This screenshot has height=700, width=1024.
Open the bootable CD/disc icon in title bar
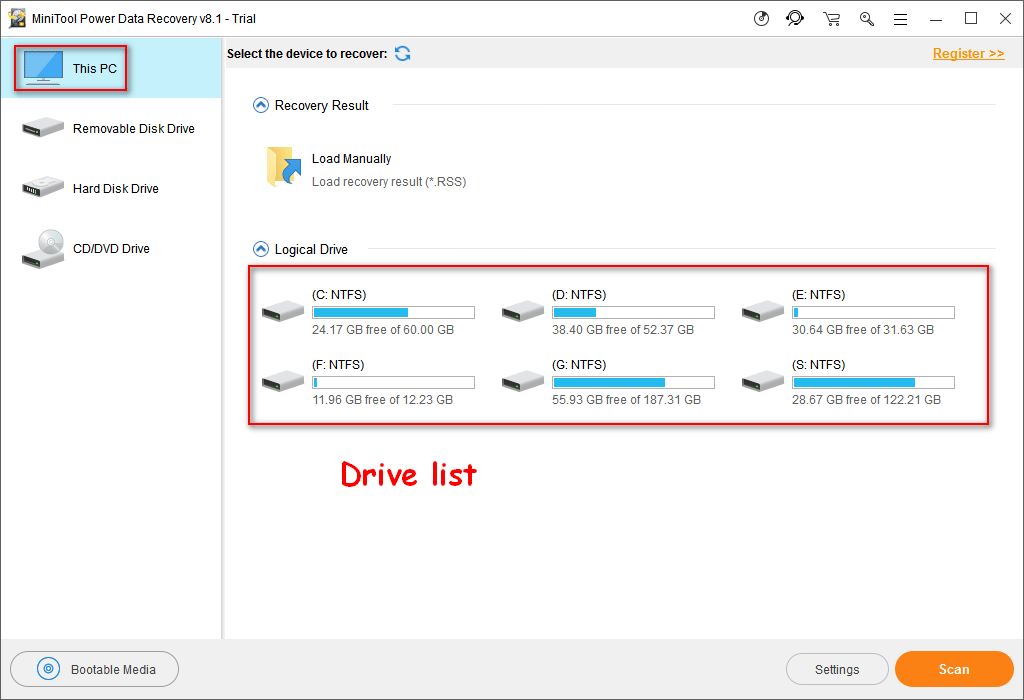761,18
